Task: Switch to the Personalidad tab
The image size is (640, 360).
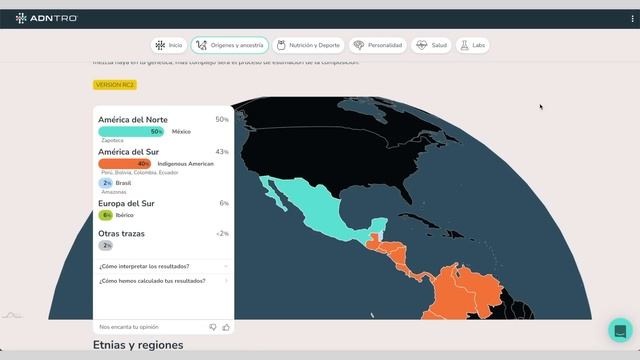Action: point(378,45)
